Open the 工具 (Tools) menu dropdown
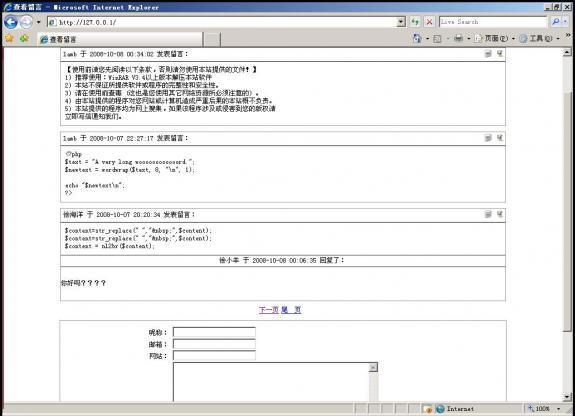Image resolution: width=575 pixels, height=416 pixels. (x=558, y=39)
